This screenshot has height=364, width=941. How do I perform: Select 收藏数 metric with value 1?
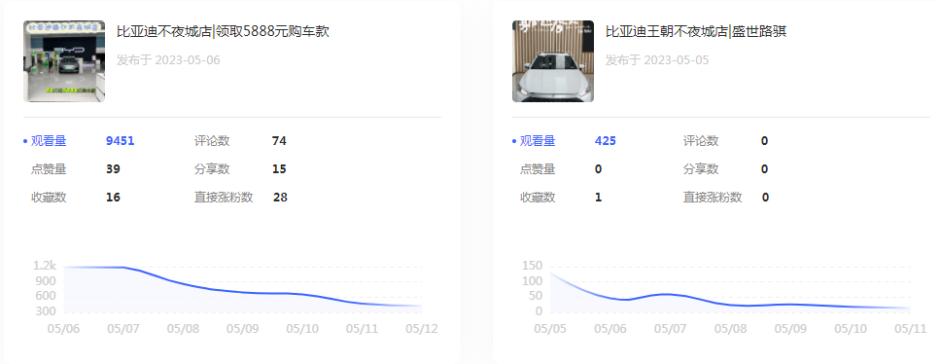click(537, 197)
